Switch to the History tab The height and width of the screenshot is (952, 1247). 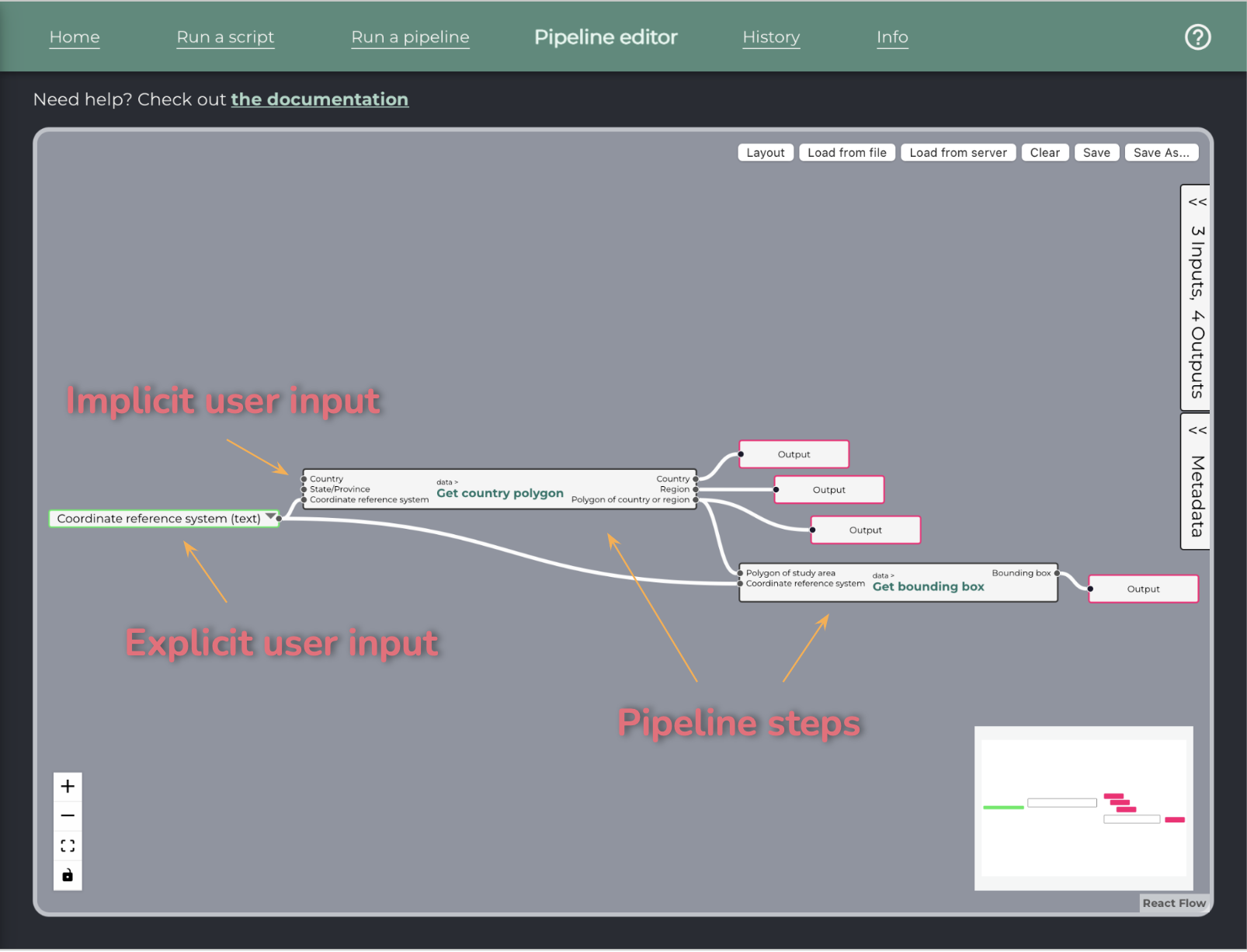(x=771, y=36)
